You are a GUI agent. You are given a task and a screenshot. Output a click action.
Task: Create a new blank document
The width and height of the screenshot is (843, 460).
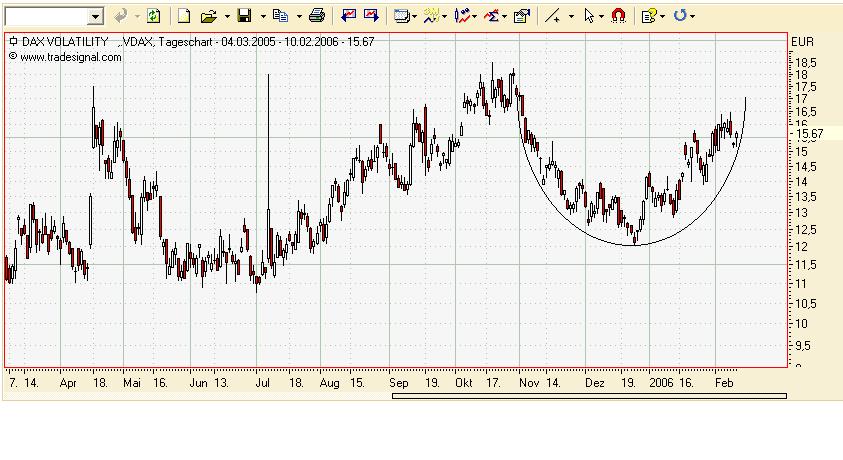point(184,17)
